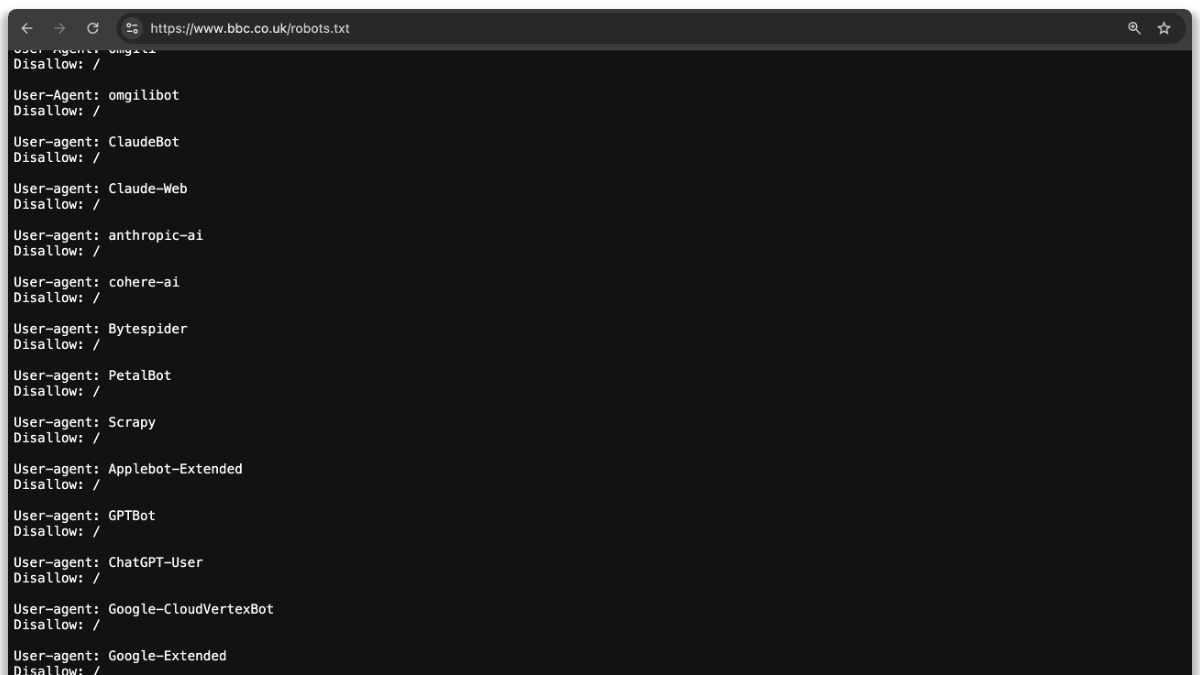Click the omgilibot user-agent line

(x=96, y=95)
